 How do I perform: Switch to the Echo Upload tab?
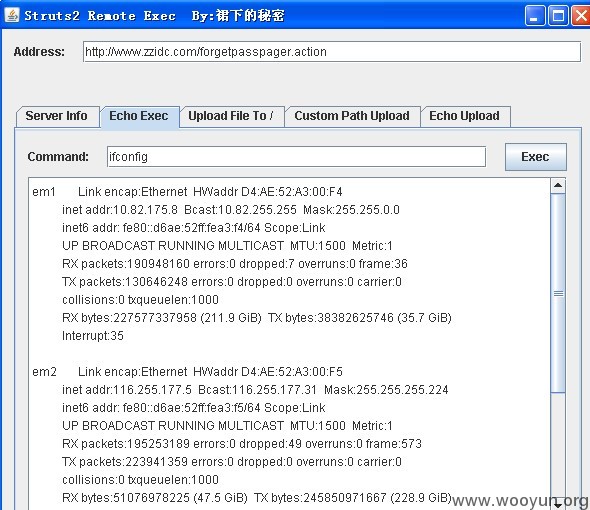(465, 116)
